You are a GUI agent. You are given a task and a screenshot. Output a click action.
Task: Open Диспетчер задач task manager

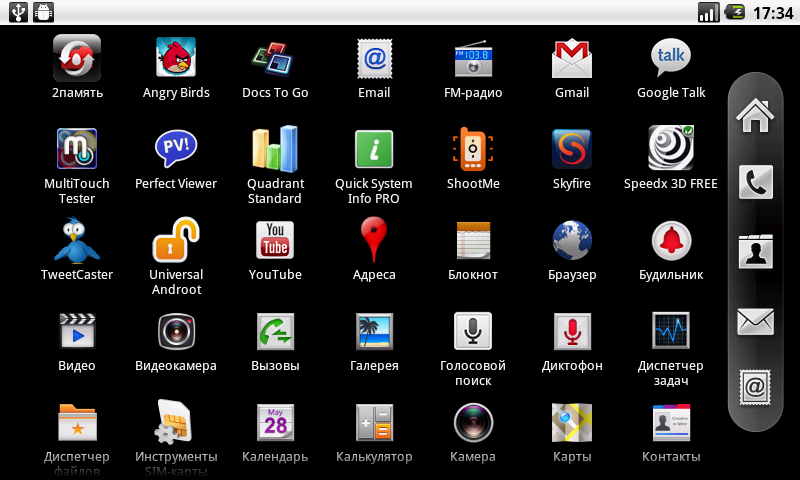pyautogui.click(x=671, y=331)
